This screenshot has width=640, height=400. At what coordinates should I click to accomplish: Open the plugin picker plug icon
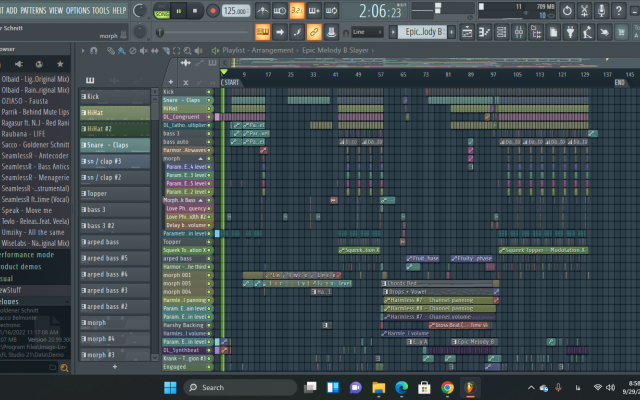coord(570,32)
